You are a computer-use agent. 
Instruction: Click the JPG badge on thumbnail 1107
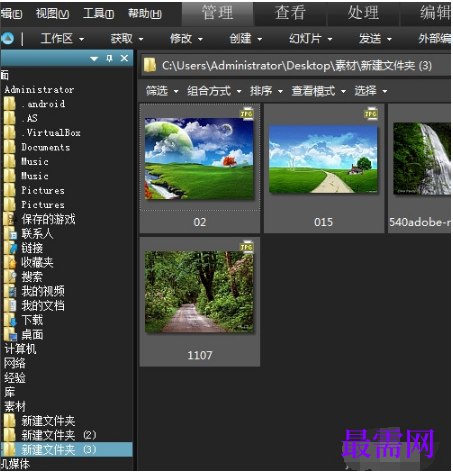(247, 247)
